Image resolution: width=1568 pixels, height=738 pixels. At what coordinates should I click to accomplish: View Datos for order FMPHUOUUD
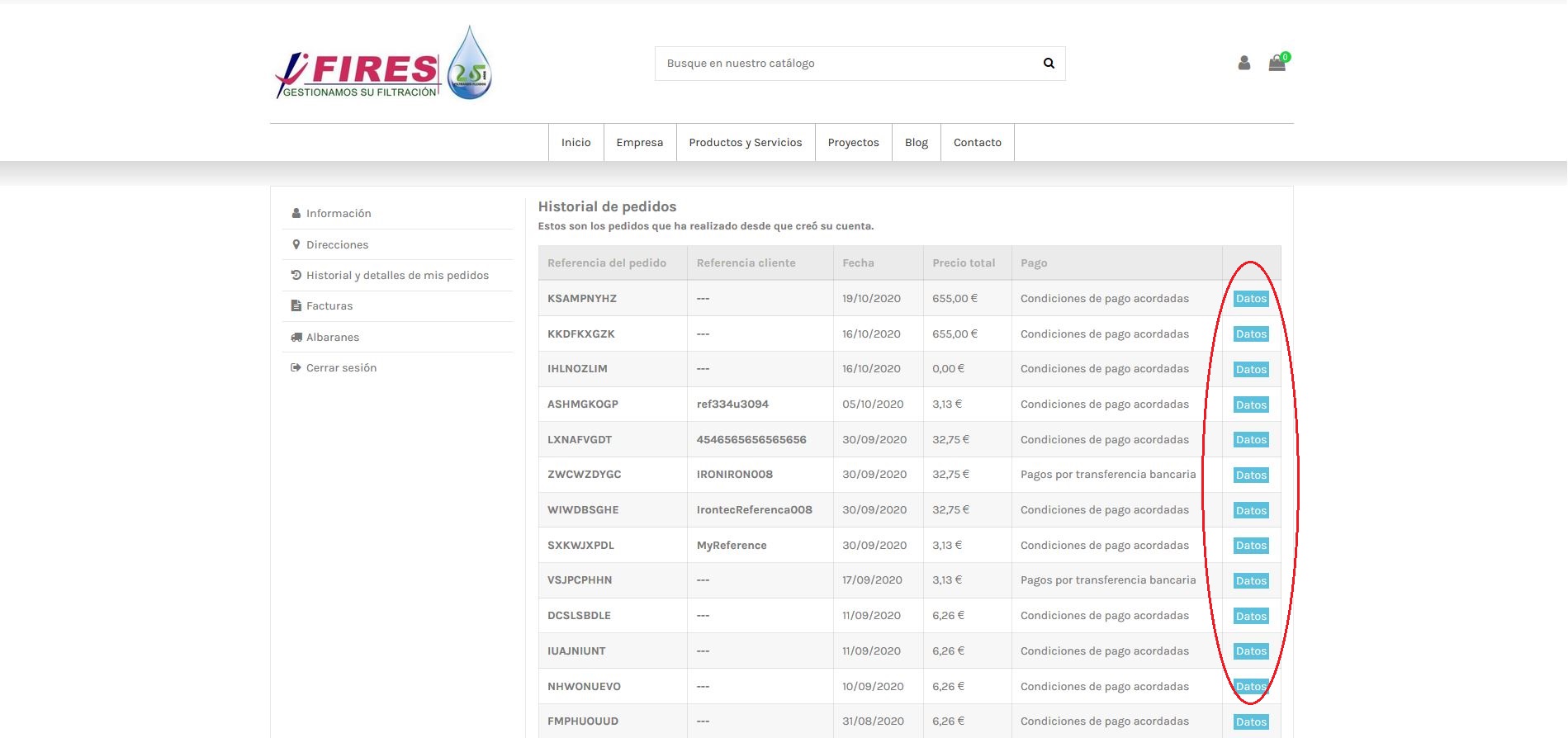[x=1251, y=721]
